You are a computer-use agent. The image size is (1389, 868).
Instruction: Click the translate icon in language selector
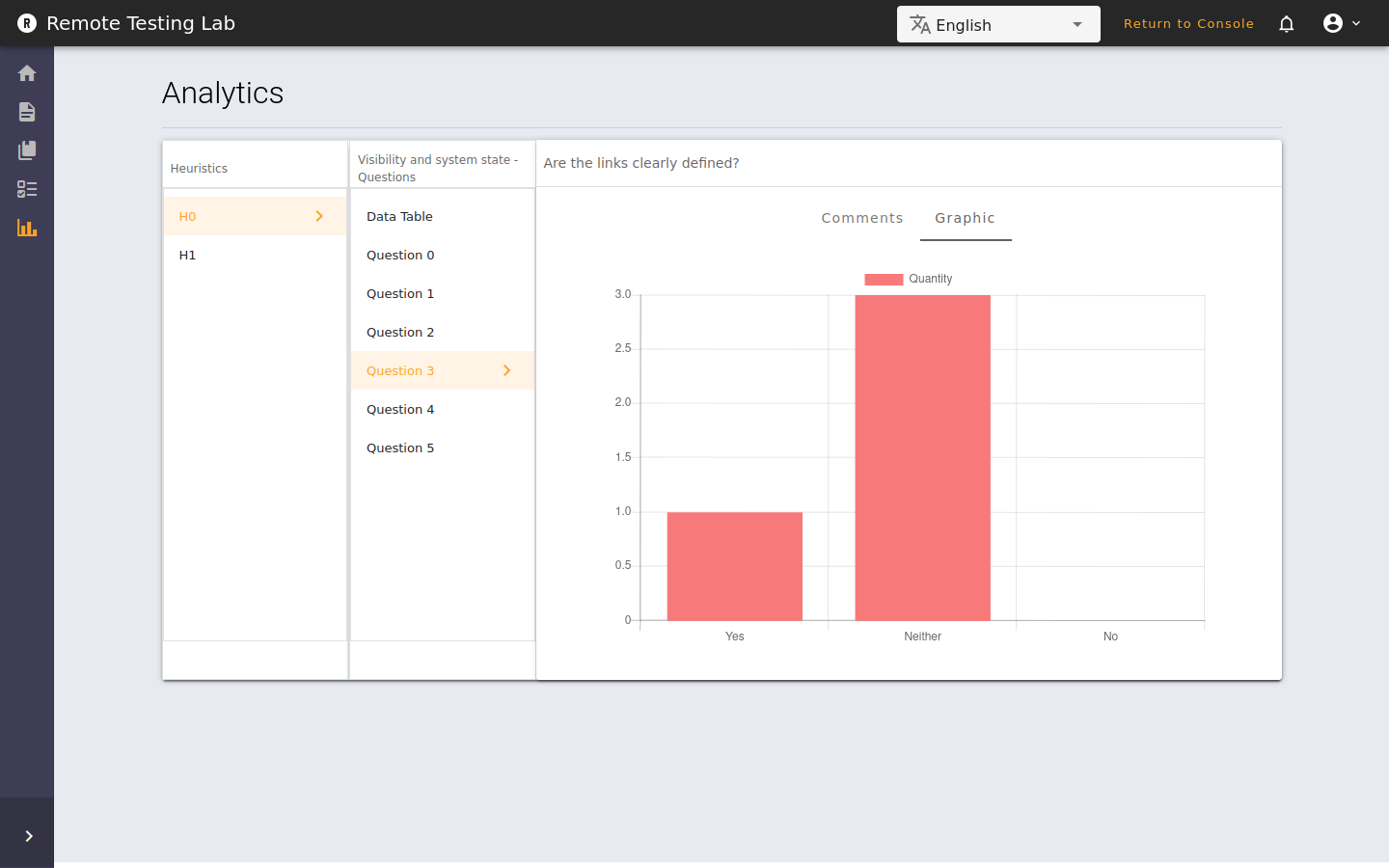pos(920,24)
